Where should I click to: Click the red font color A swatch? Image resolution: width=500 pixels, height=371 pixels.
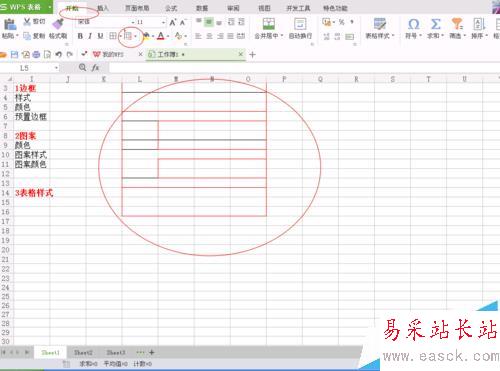point(161,36)
